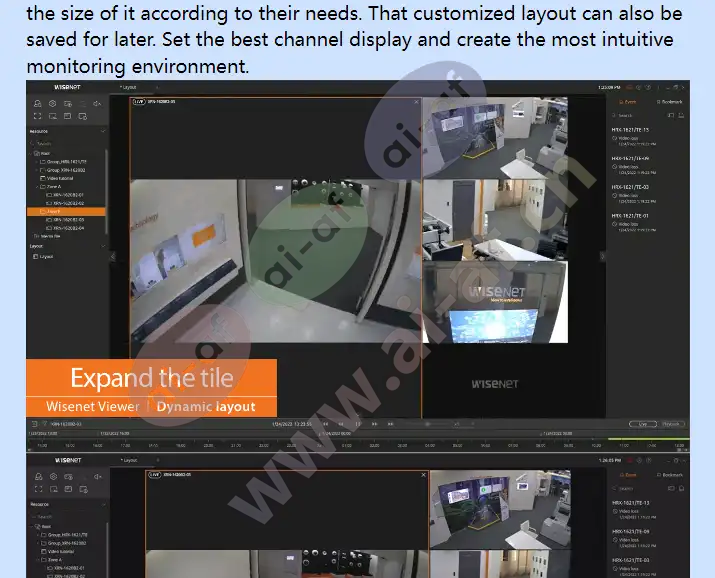Open settings gear icon in second viewer toolbar
The width and height of the screenshot is (715, 578).
[x=53, y=476]
